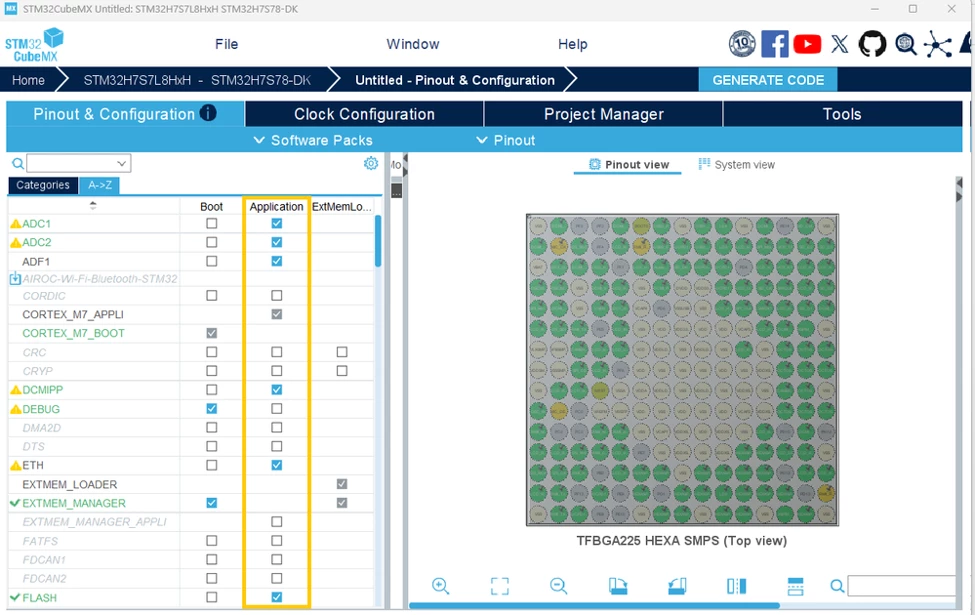Uncheck DCMIPP Application checkbox

(277, 390)
